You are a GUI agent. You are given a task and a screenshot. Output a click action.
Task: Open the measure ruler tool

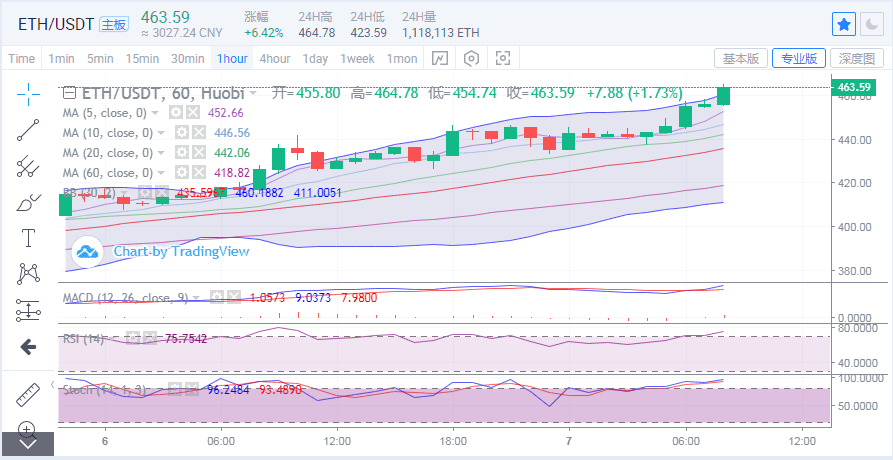[x=28, y=395]
